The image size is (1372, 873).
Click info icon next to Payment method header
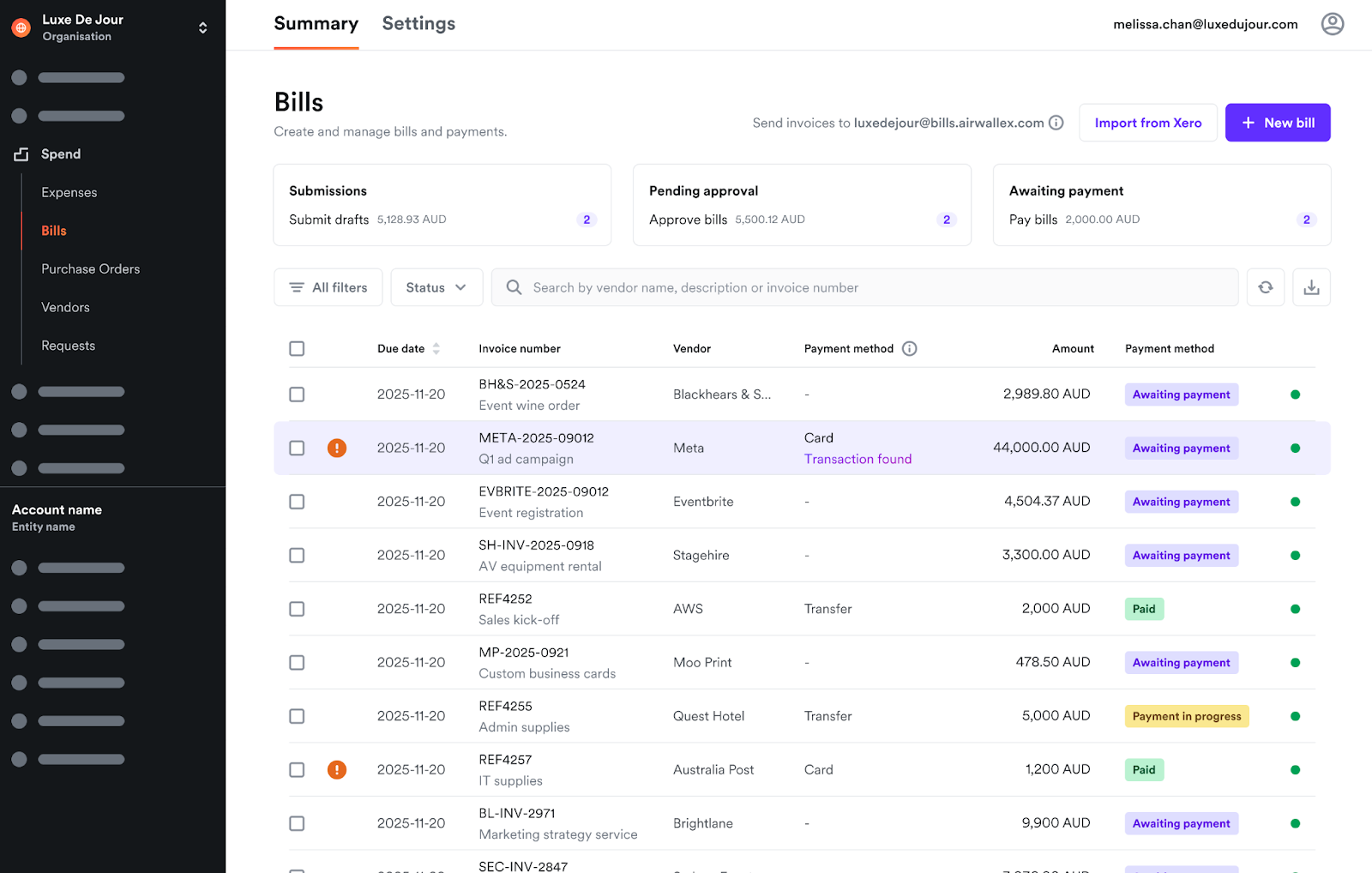coord(910,348)
